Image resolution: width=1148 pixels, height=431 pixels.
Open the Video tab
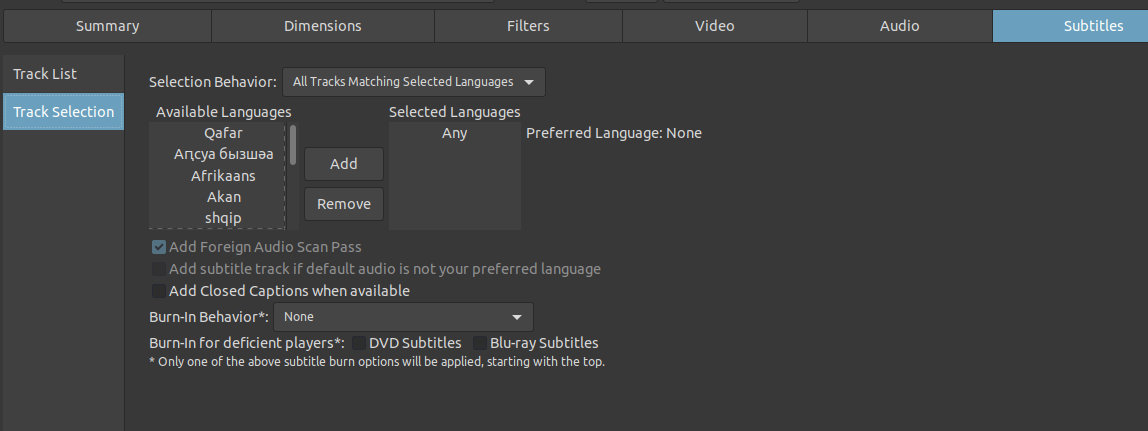click(714, 26)
